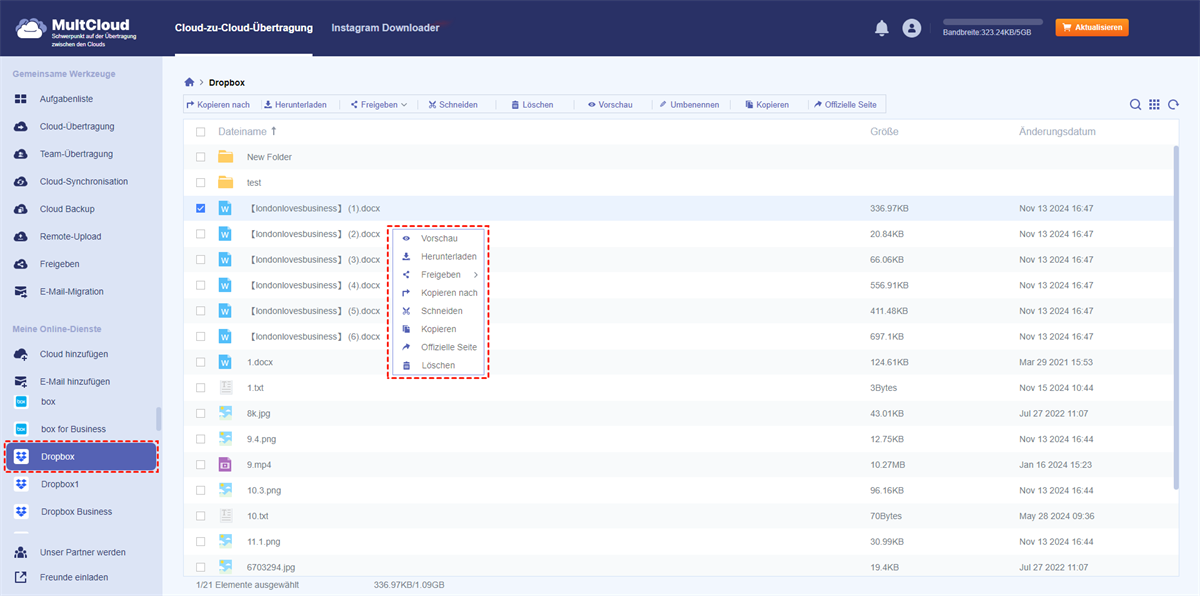Screen dimensions: 1200x596
Task: Click the file list vertical scrollbar
Action: pos(1176,300)
